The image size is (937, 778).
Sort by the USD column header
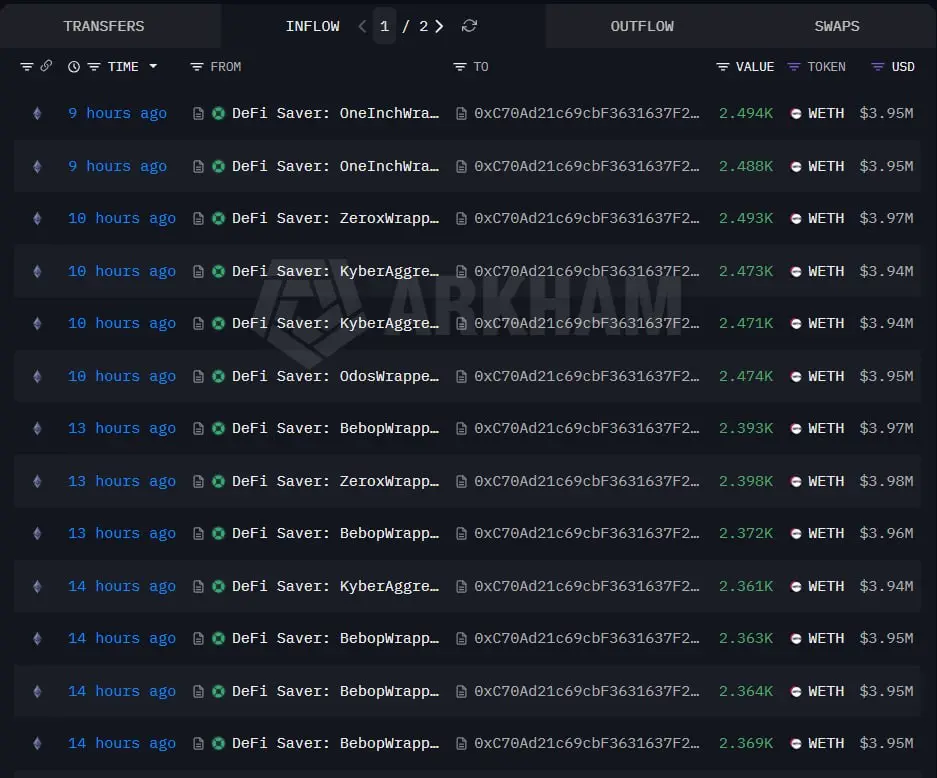[903, 67]
